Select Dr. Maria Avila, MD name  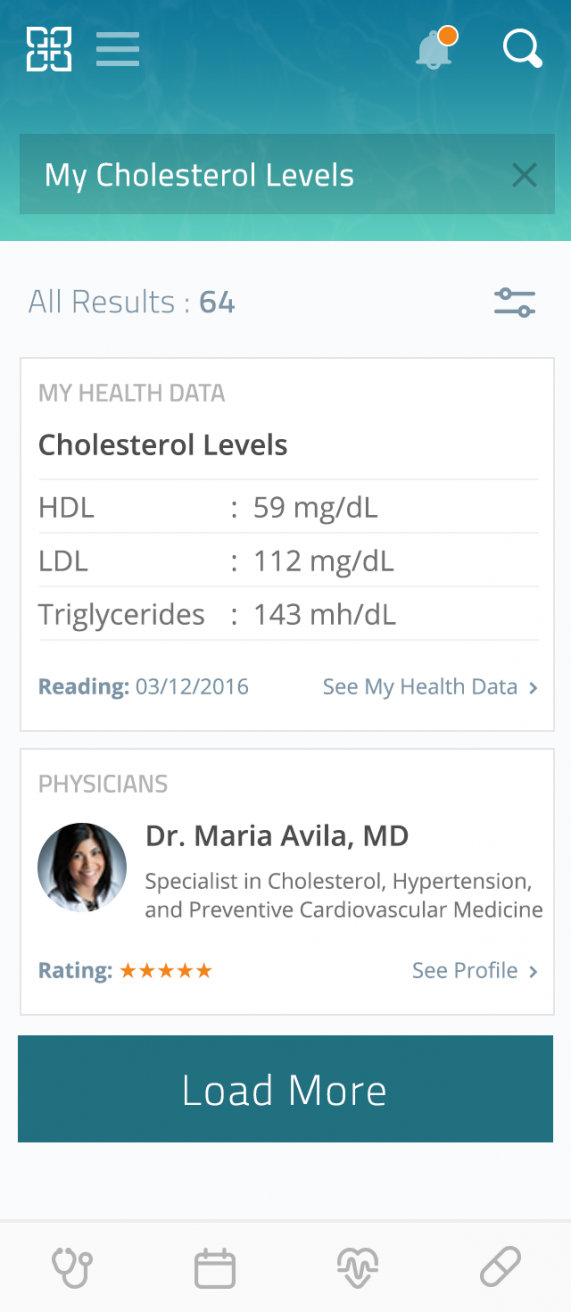point(277,836)
